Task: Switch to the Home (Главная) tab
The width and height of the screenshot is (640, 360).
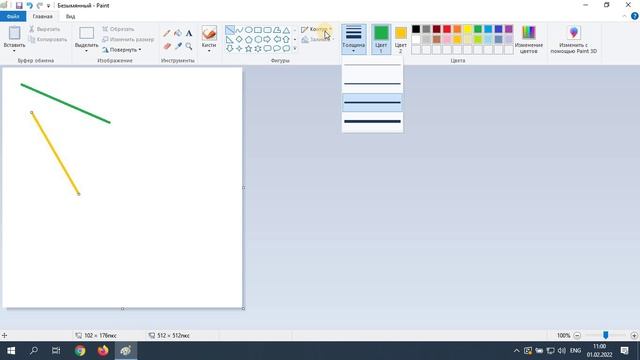Action: (x=42, y=16)
